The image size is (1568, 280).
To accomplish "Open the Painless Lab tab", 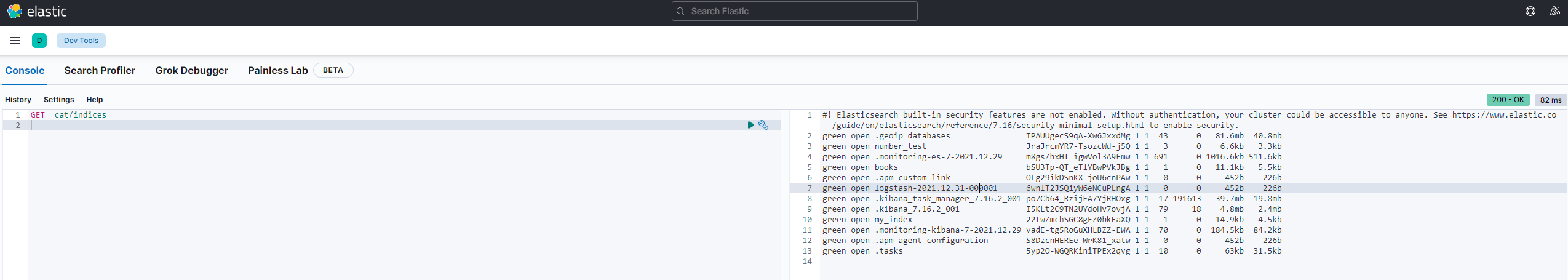I will [278, 70].
